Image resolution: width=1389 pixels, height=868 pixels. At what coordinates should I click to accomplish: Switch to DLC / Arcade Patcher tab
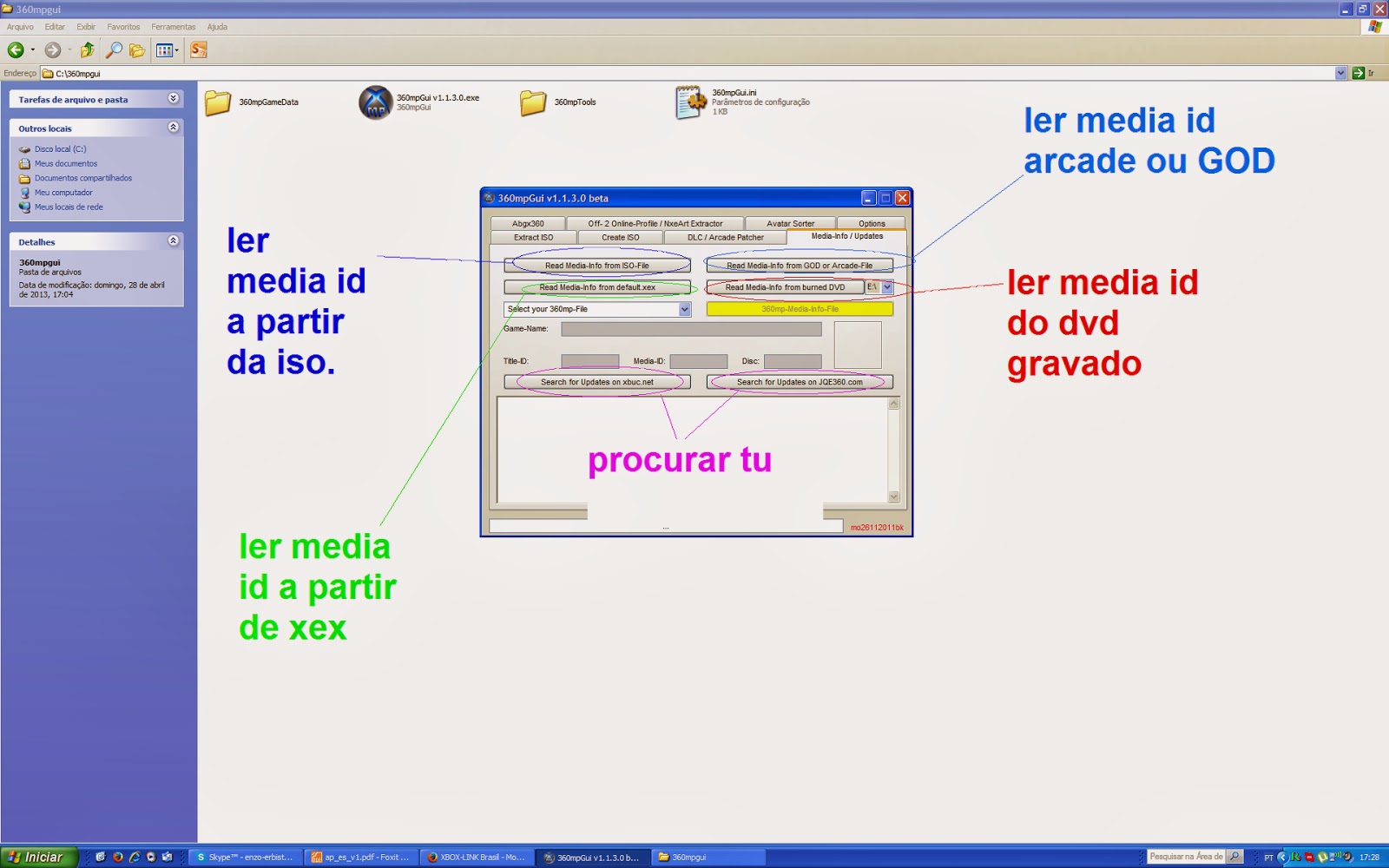726,237
